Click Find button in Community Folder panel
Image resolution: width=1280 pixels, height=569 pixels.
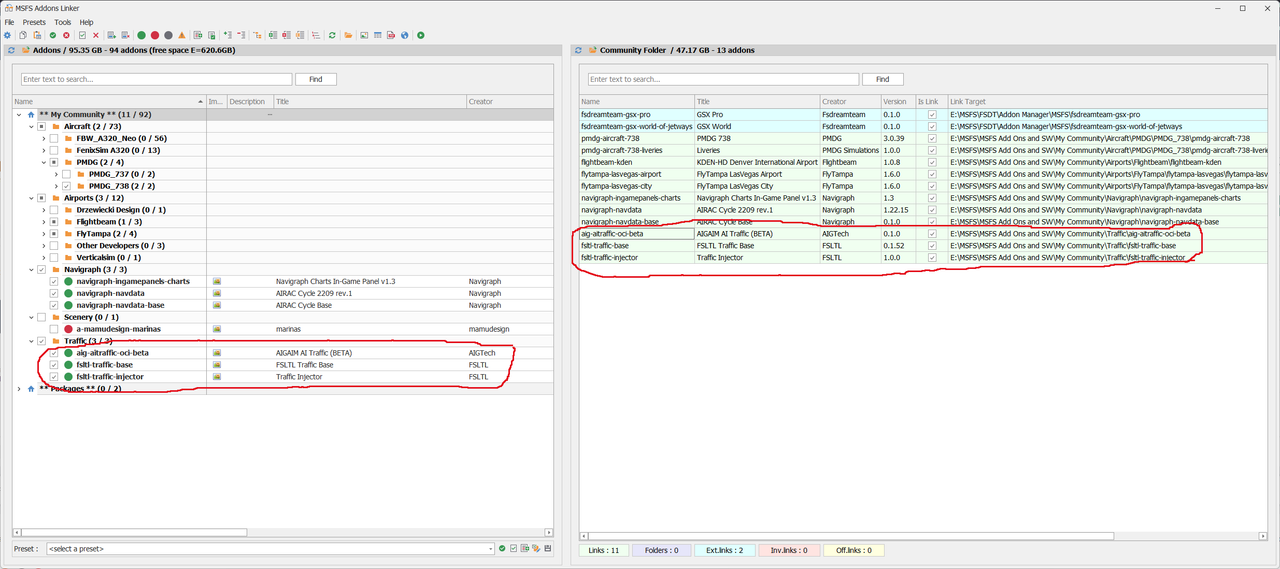pos(882,79)
